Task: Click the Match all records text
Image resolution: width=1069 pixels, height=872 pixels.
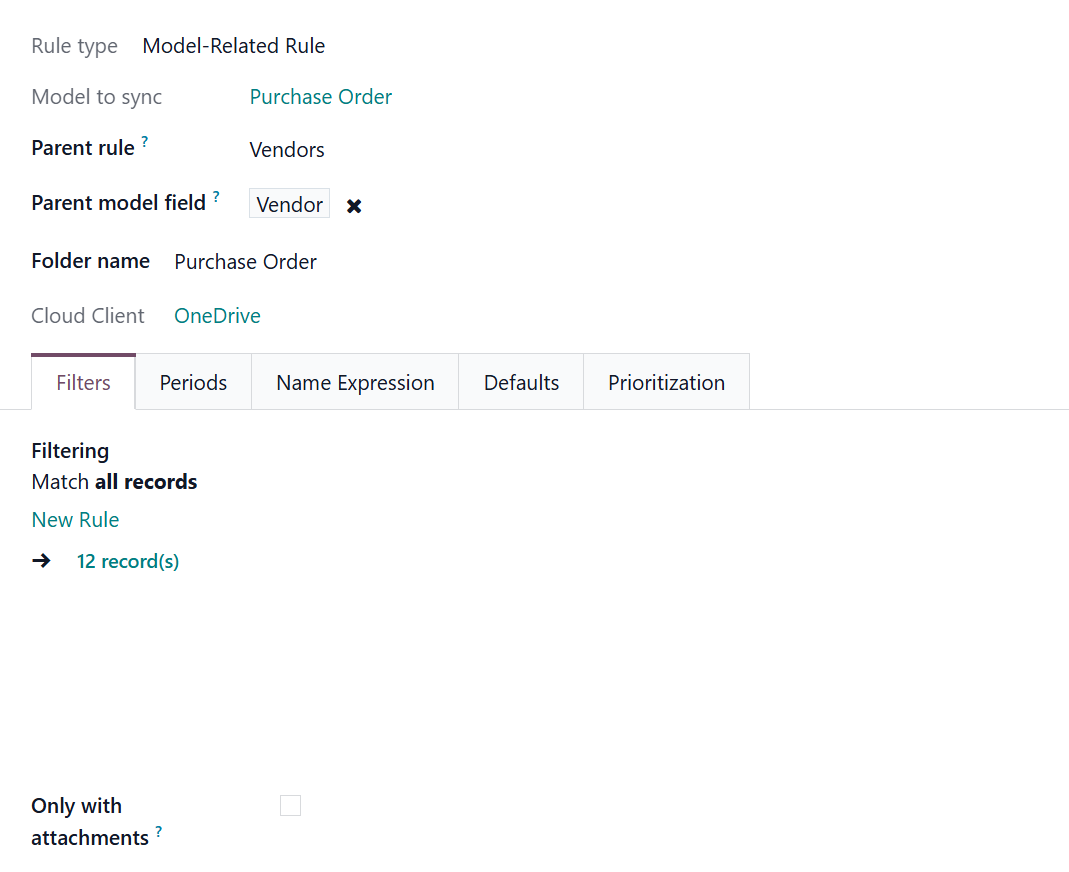Action: pyautogui.click(x=114, y=482)
